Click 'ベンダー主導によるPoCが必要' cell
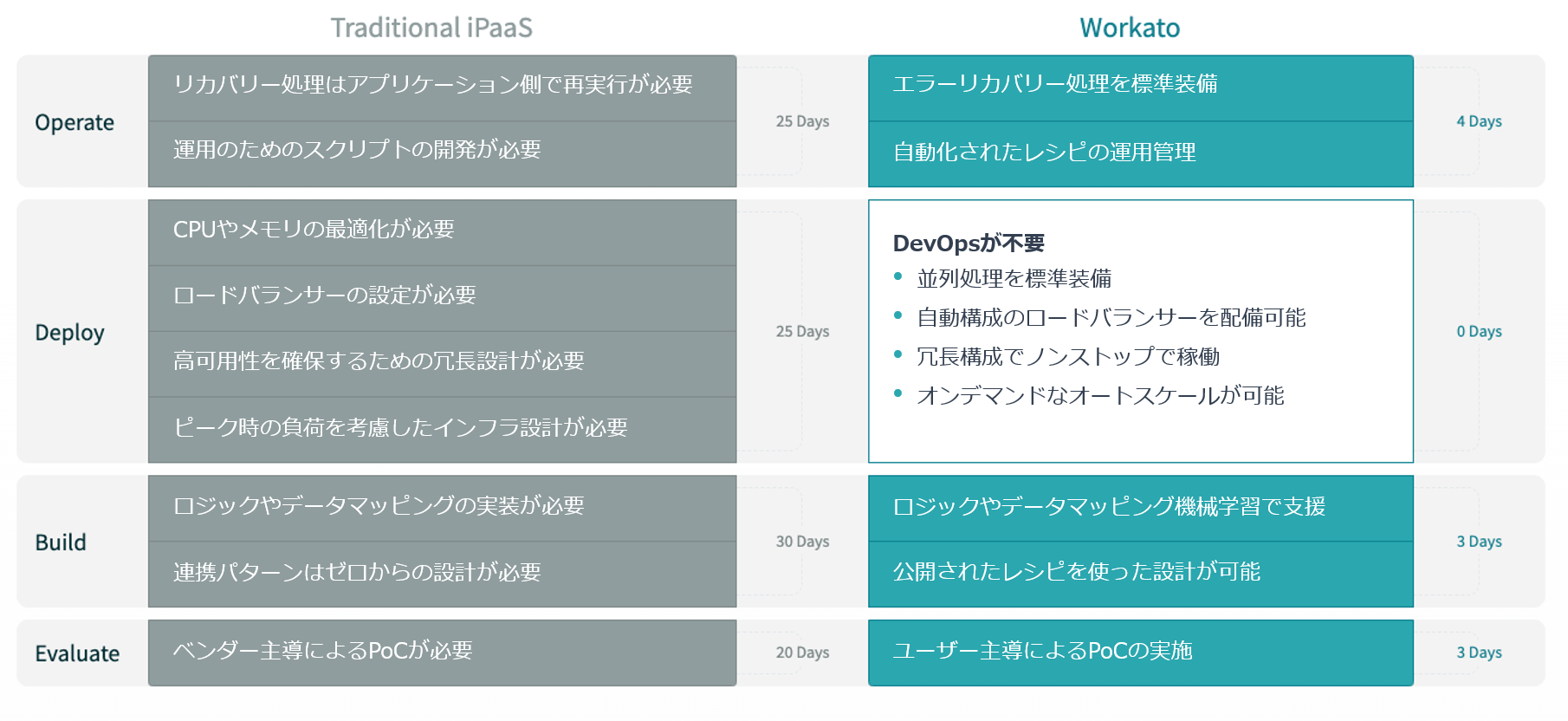Image resolution: width=1568 pixels, height=721 pixels. point(442,653)
